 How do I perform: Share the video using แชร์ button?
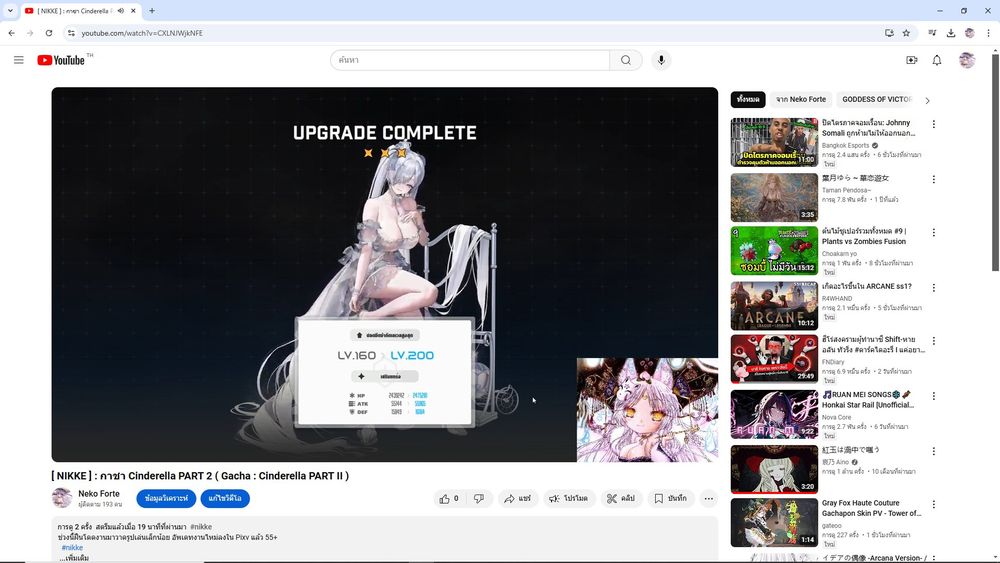tap(517, 499)
